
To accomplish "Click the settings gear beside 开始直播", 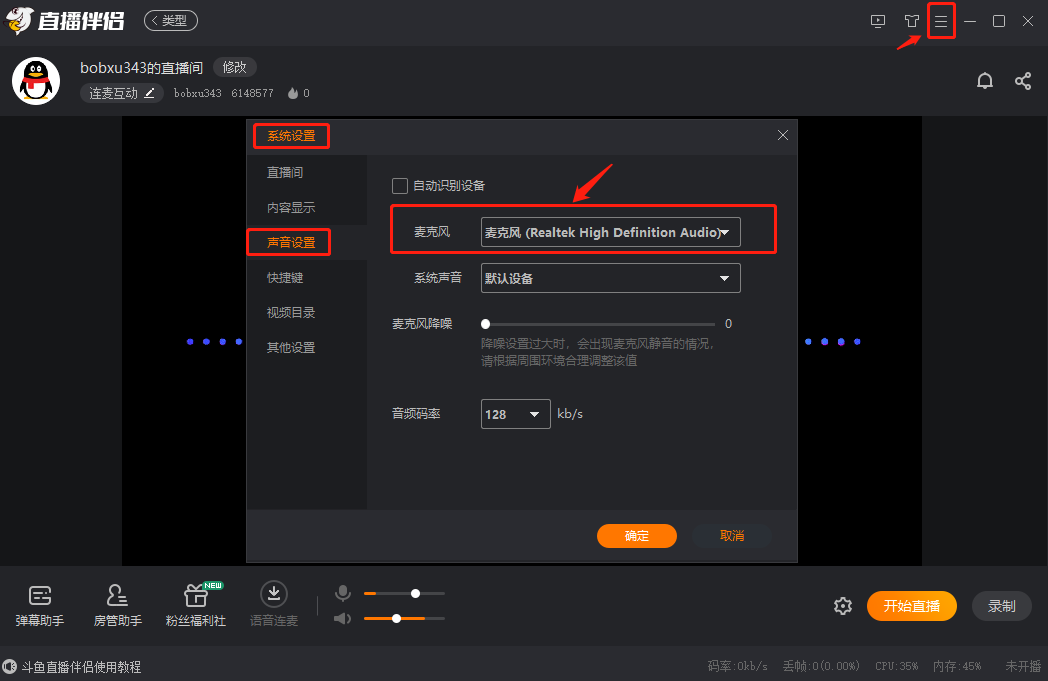I will point(843,606).
